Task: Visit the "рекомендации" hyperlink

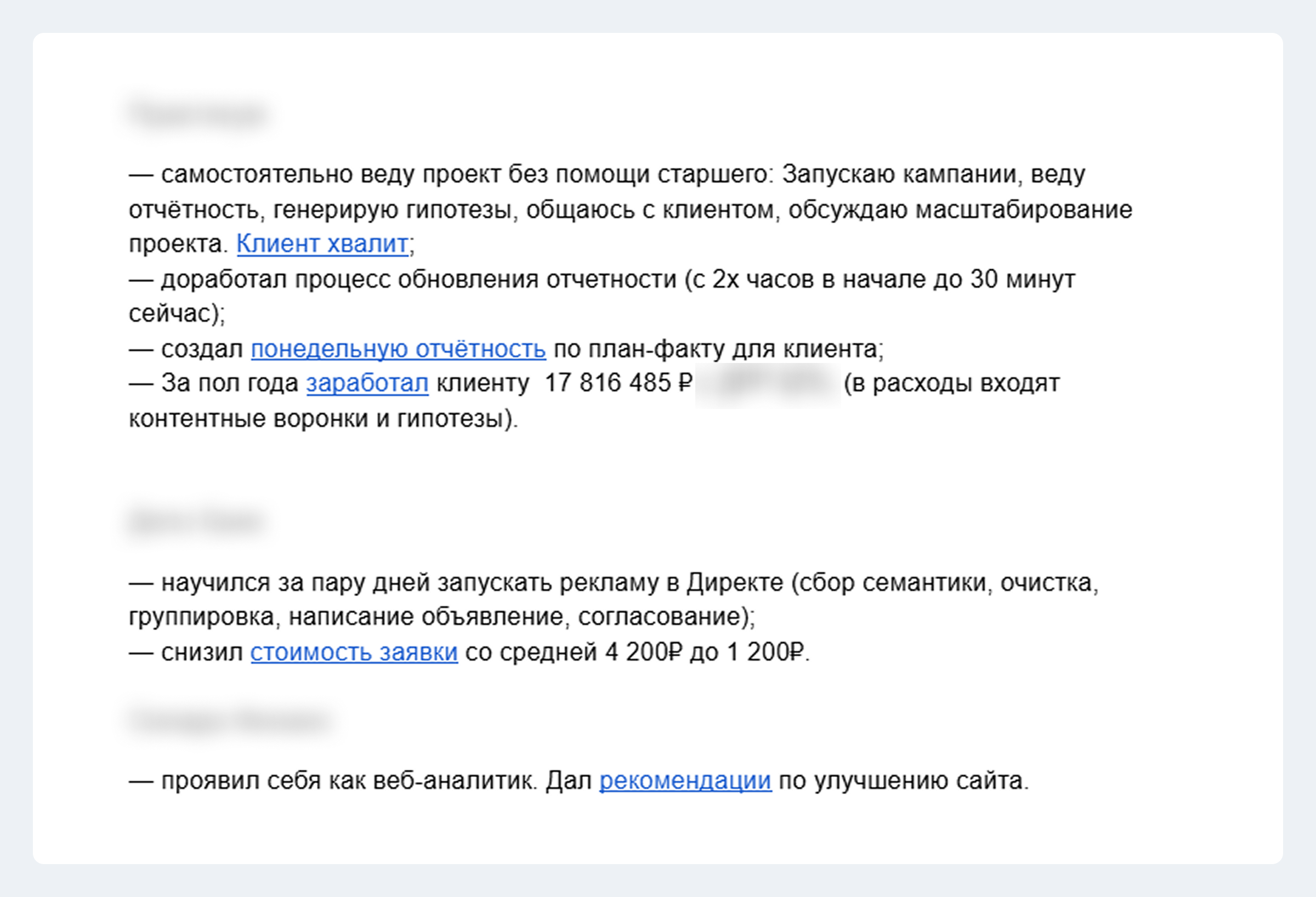Action: (685, 781)
